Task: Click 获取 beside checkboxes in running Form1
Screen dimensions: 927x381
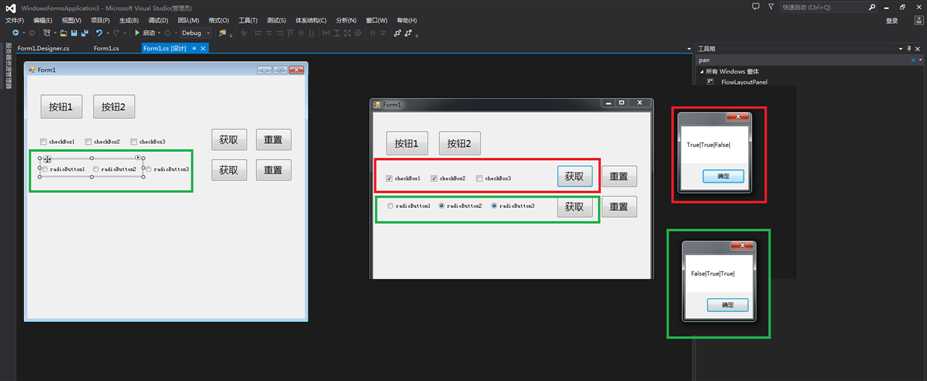Action: [x=575, y=176]
